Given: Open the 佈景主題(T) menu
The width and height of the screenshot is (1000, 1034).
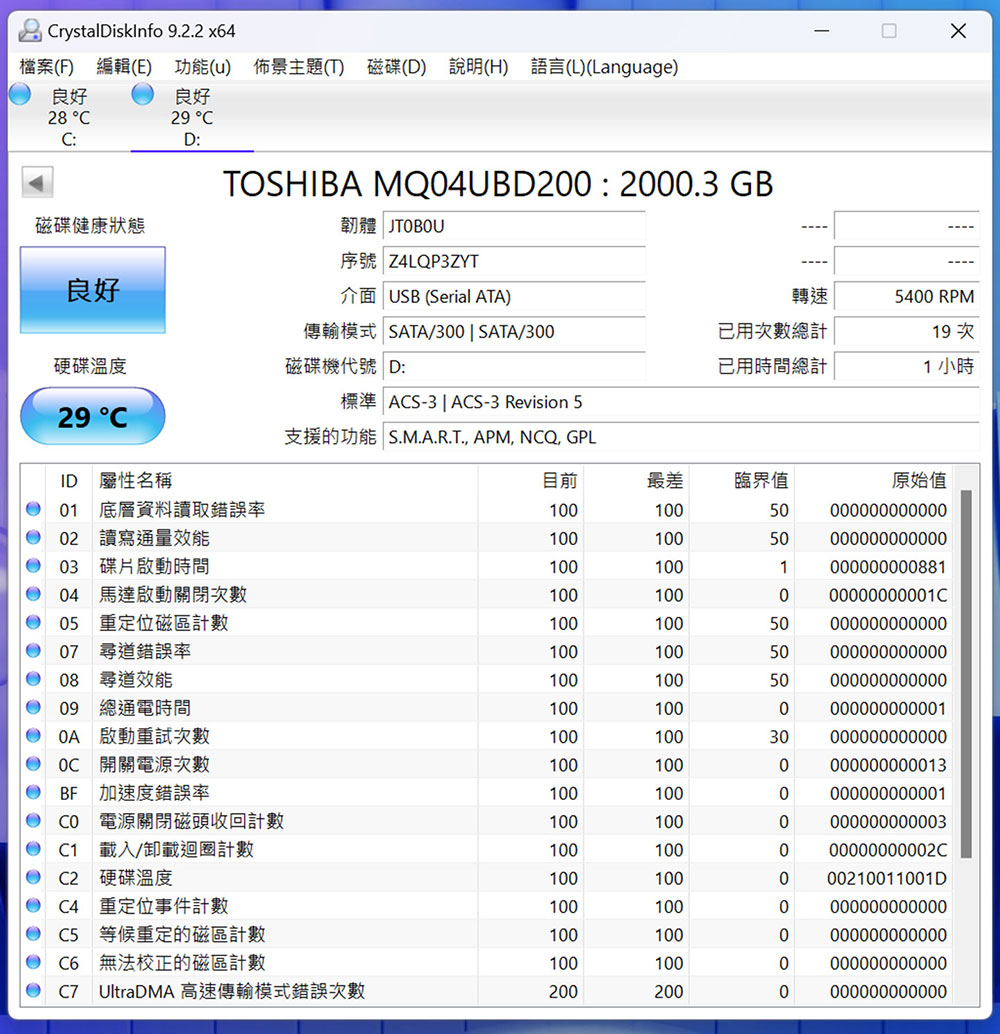Looking at the screenshot, I should click(x=298, y=67).
